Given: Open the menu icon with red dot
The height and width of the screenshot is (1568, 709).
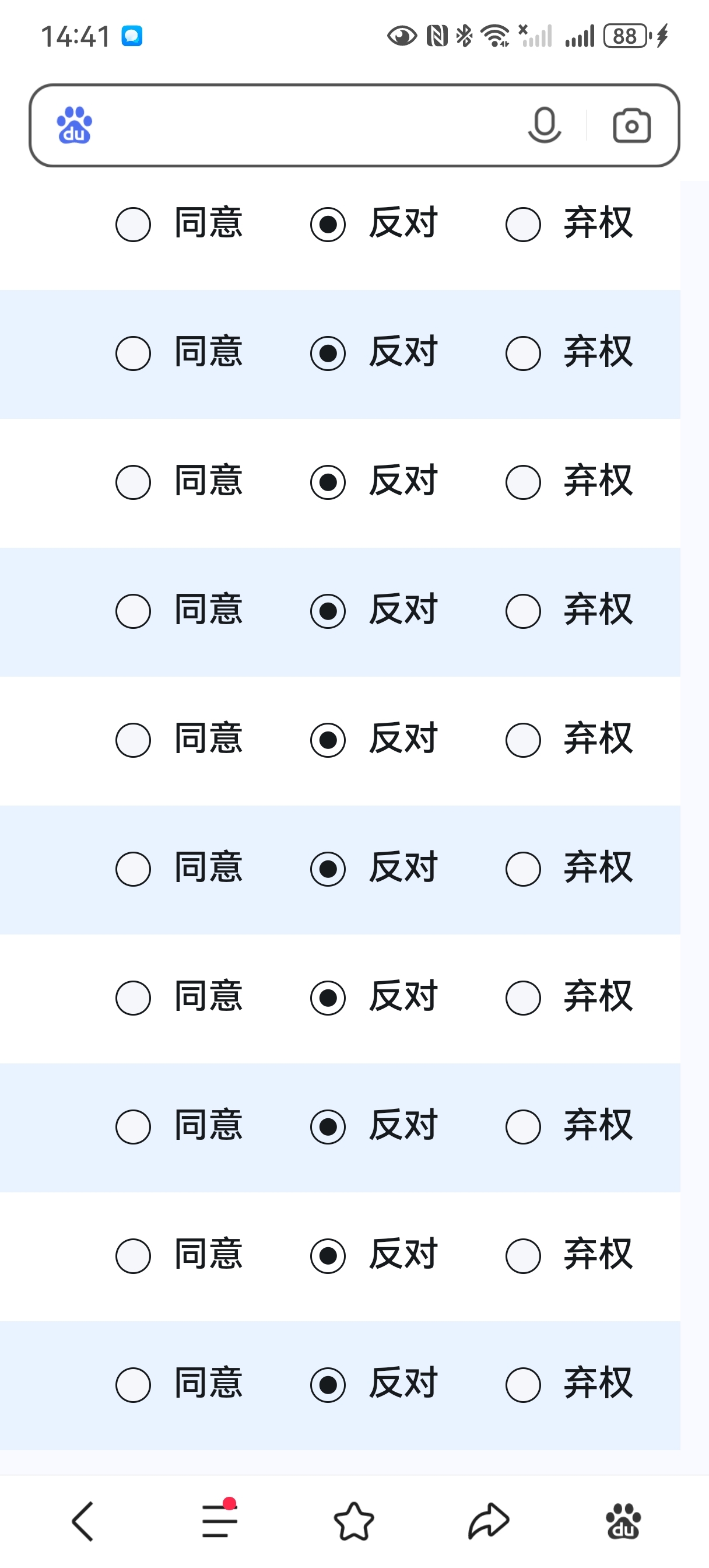Looking at the screenshot, I should click(x=220, y=1520).
